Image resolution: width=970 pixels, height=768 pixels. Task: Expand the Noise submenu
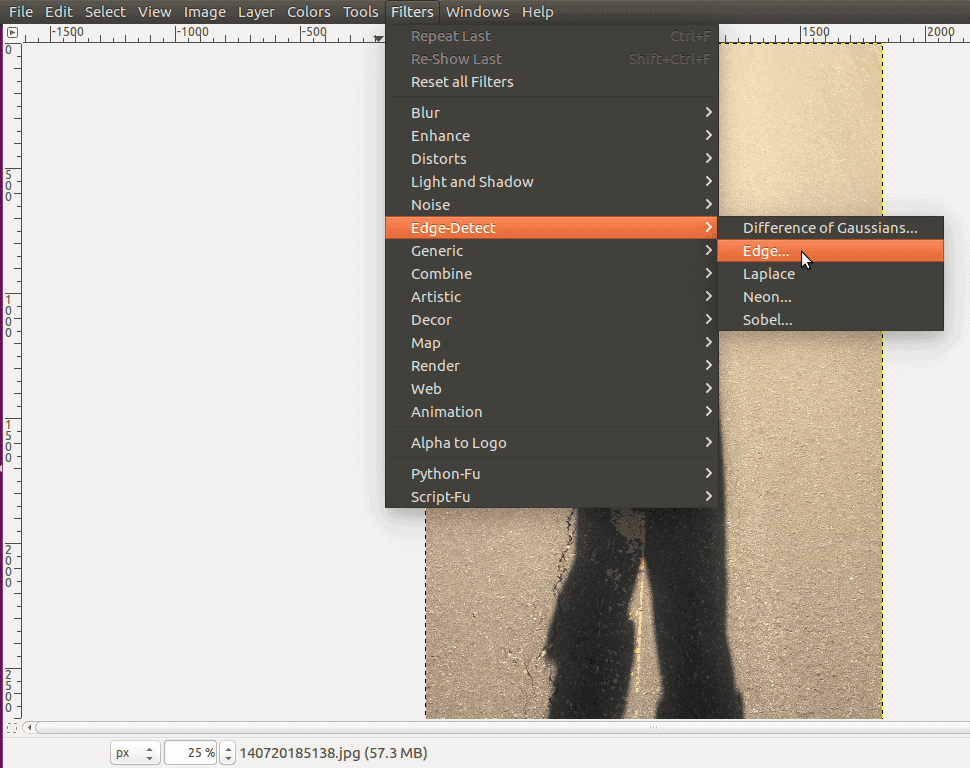[551, 204]
